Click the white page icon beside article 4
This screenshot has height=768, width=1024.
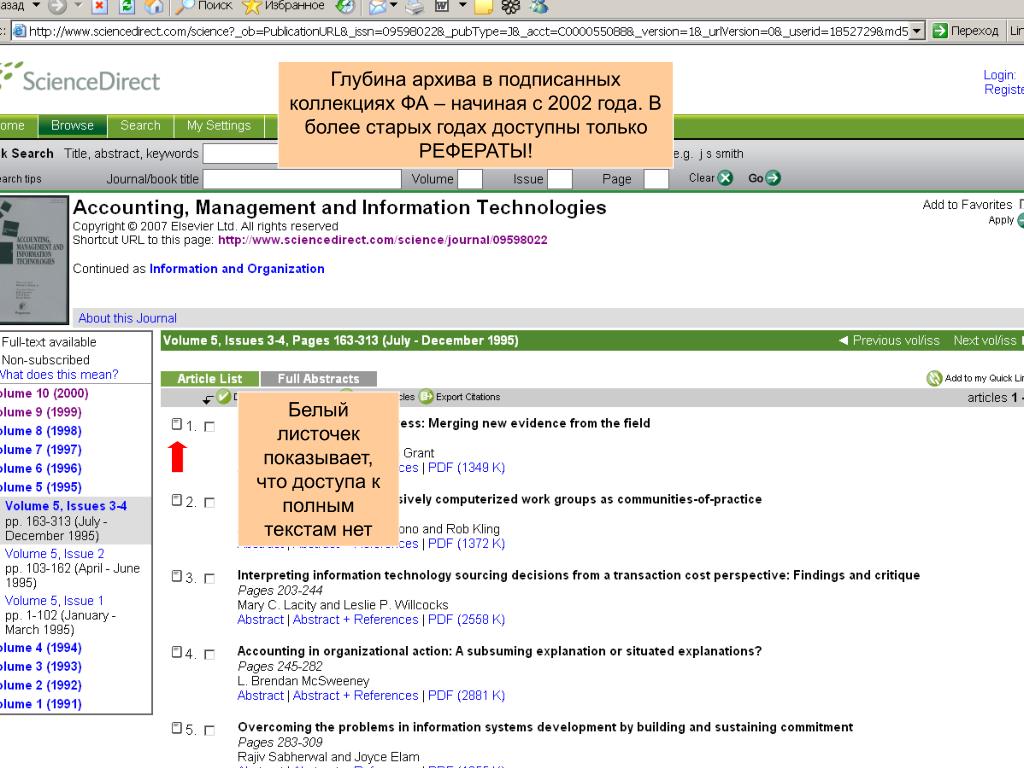click(x=176, y=652)
